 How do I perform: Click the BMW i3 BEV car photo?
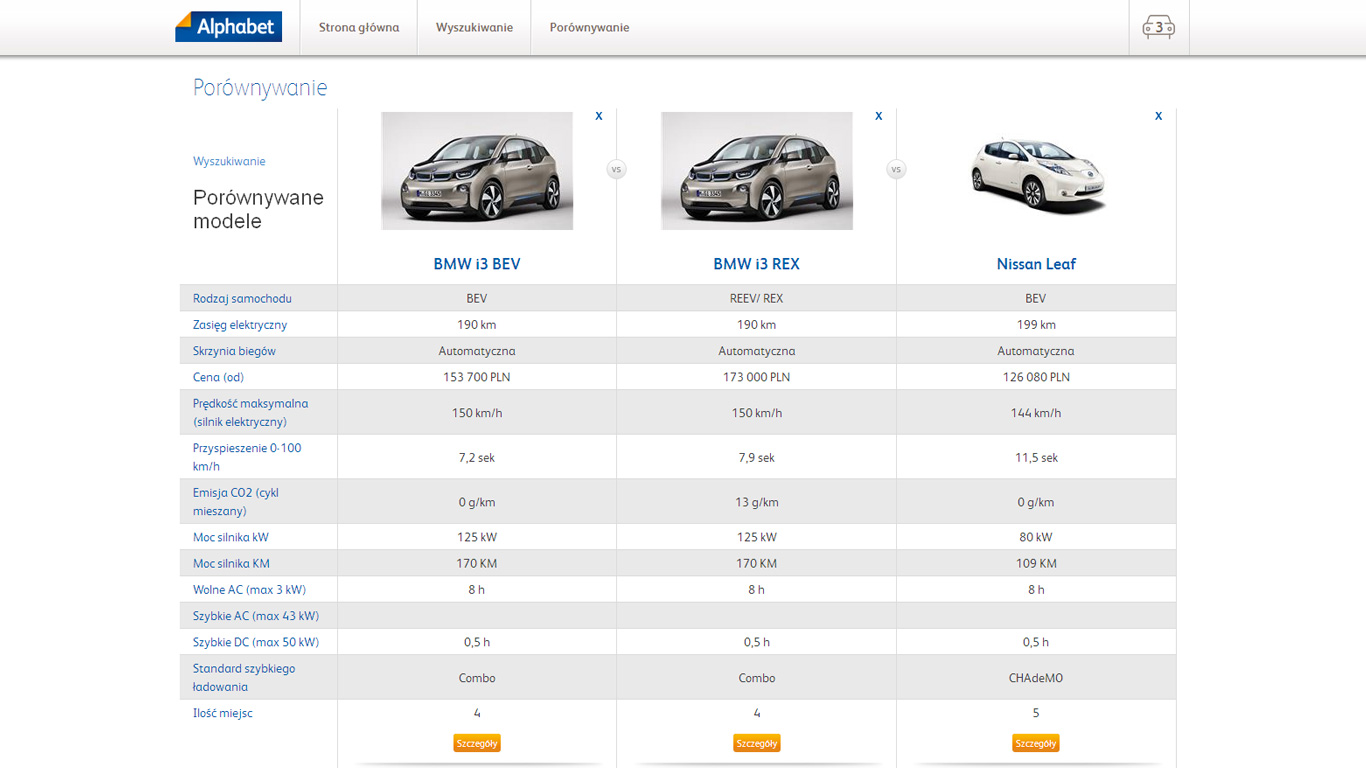coord(477,171)
